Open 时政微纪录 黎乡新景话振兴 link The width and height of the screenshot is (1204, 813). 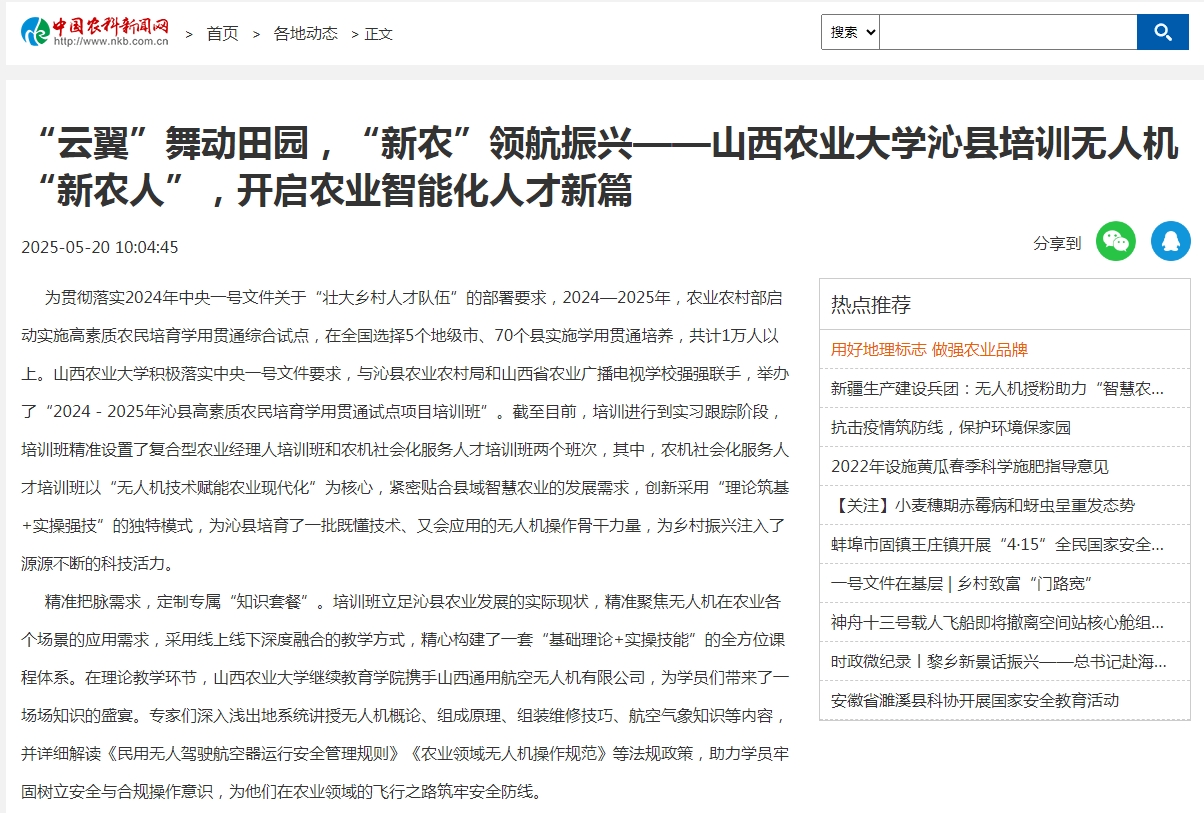tap(997, 661)
